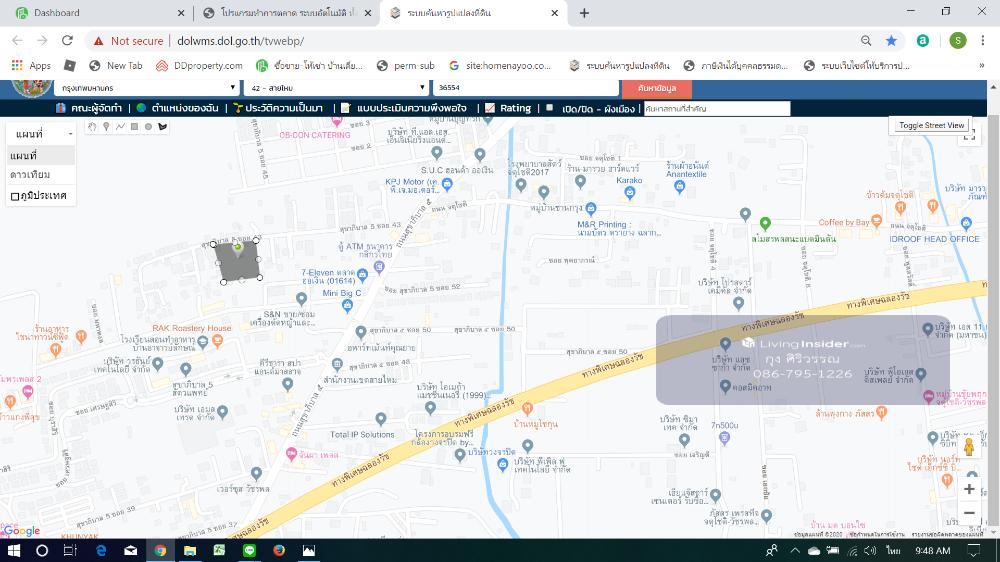Select the hand pan drawing tool
Image resolution: width=1000 pixels, height=562 pixels.
pos(92,127)
